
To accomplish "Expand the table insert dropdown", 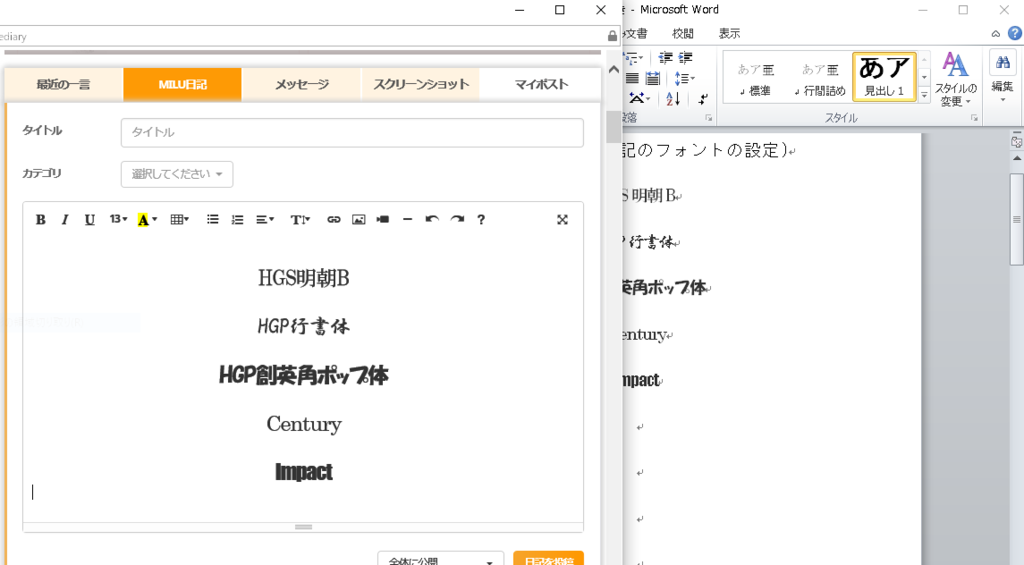I will 179,220.
